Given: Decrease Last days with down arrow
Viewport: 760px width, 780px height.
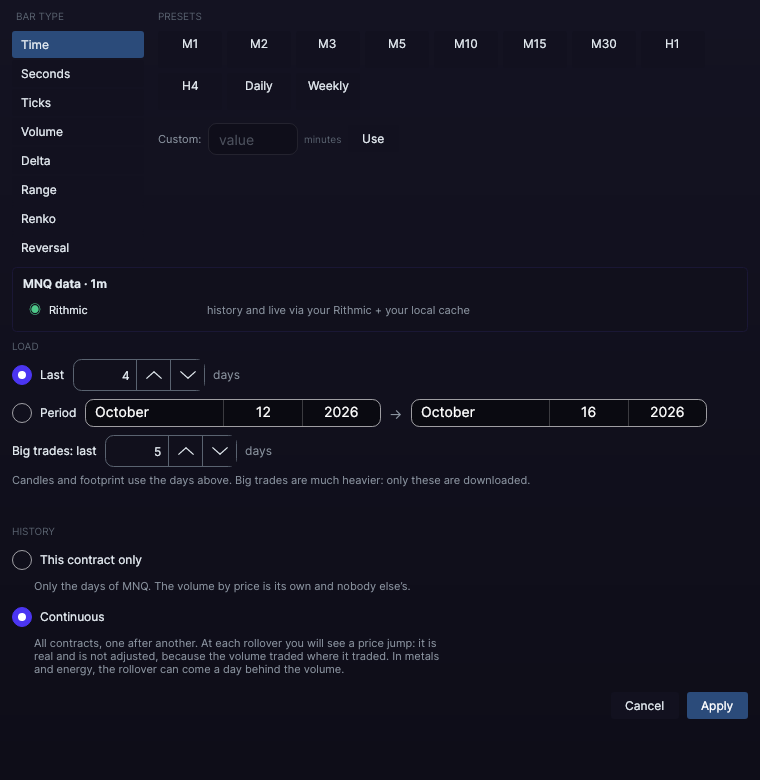Looking at the screenshot, I should click(x=188, y=375).
